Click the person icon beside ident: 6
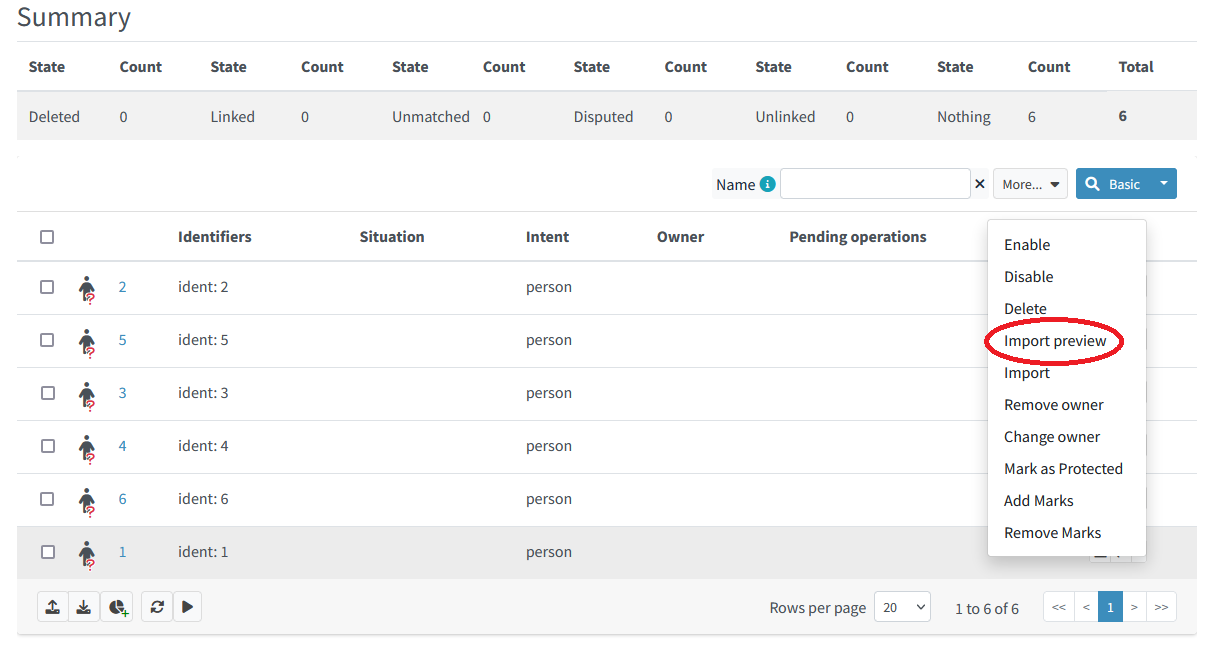 pos(88,499)
